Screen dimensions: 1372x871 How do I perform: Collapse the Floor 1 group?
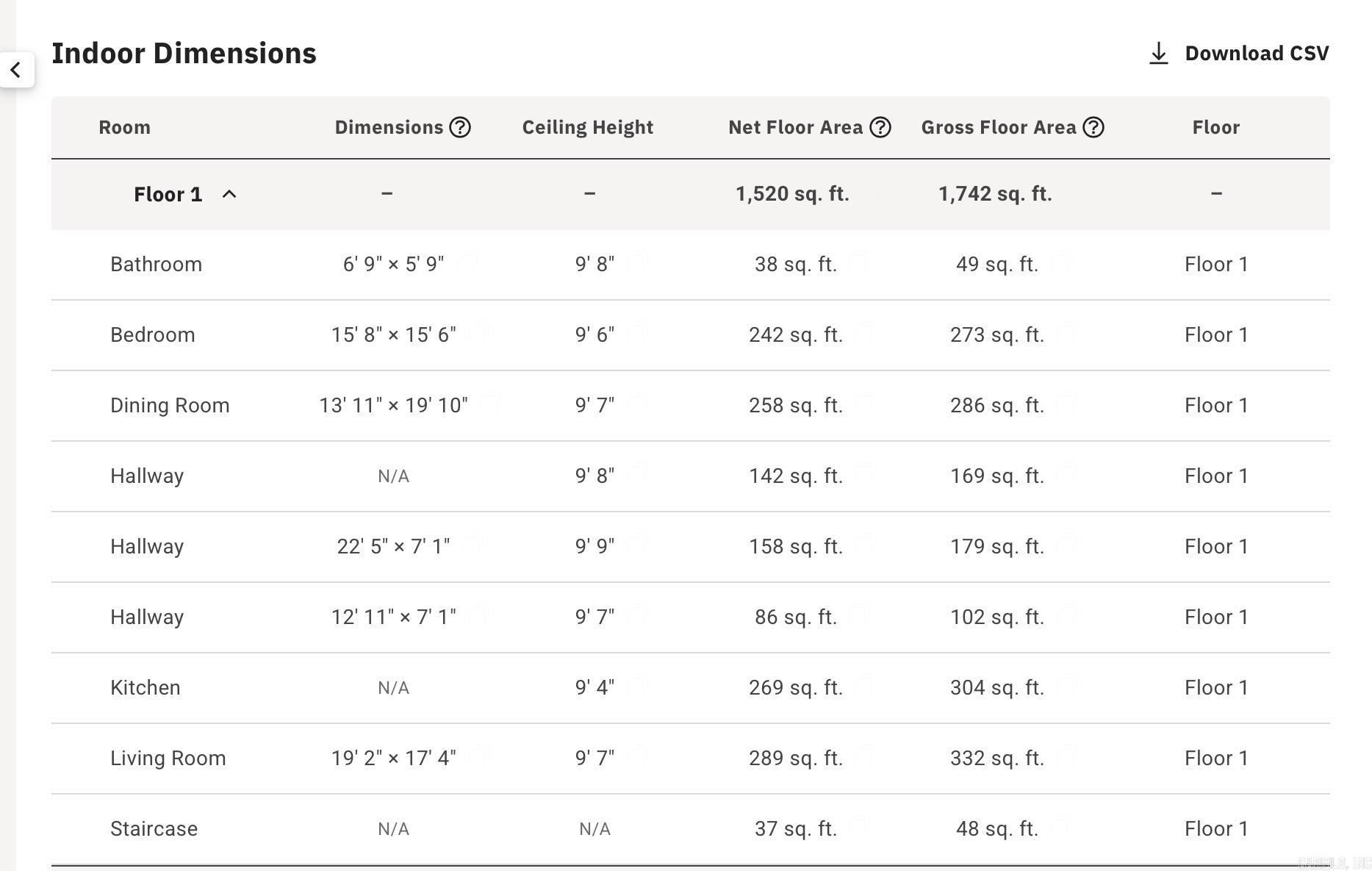[229, 194]
